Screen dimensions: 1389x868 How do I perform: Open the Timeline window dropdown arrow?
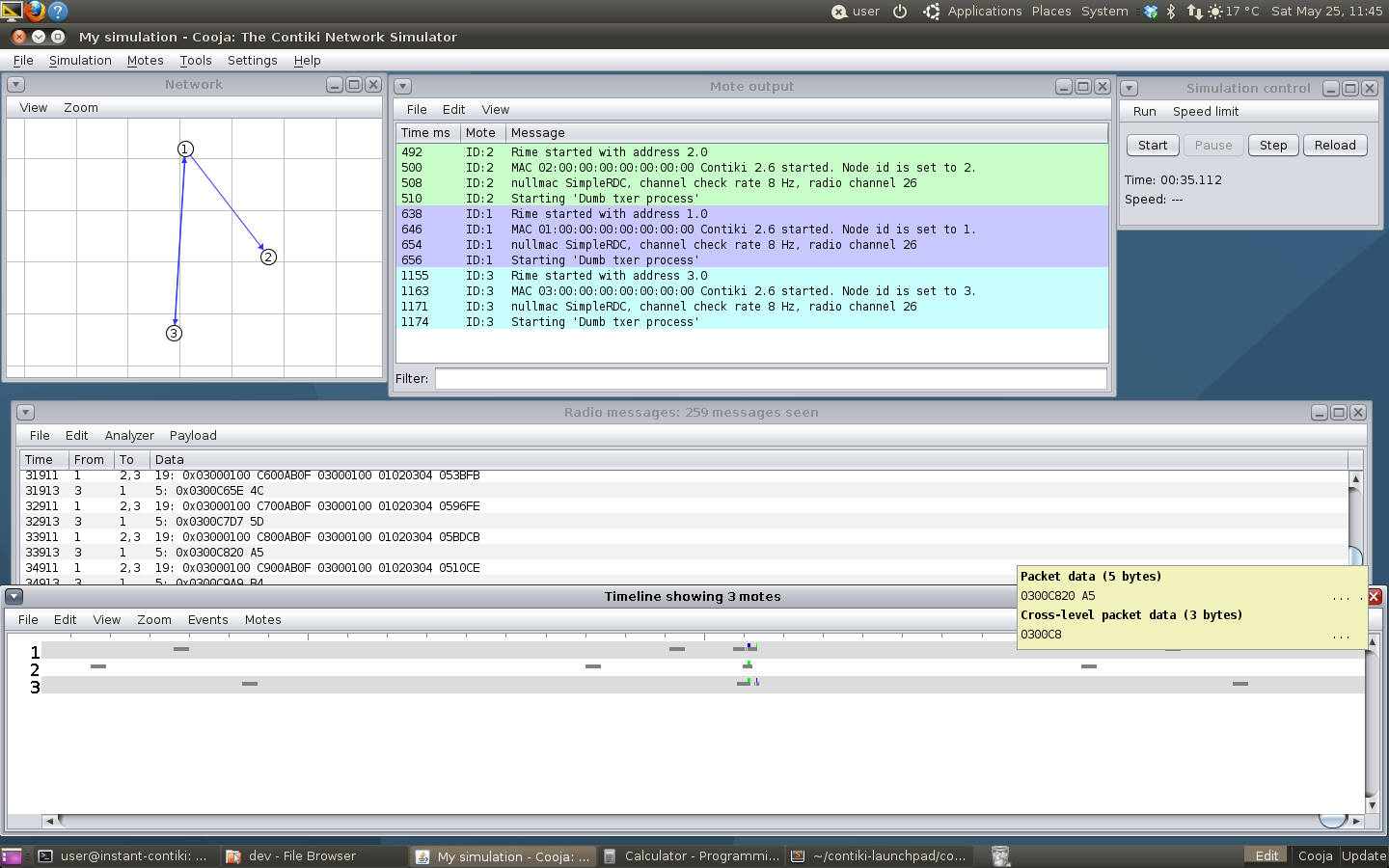click(14, 597)
